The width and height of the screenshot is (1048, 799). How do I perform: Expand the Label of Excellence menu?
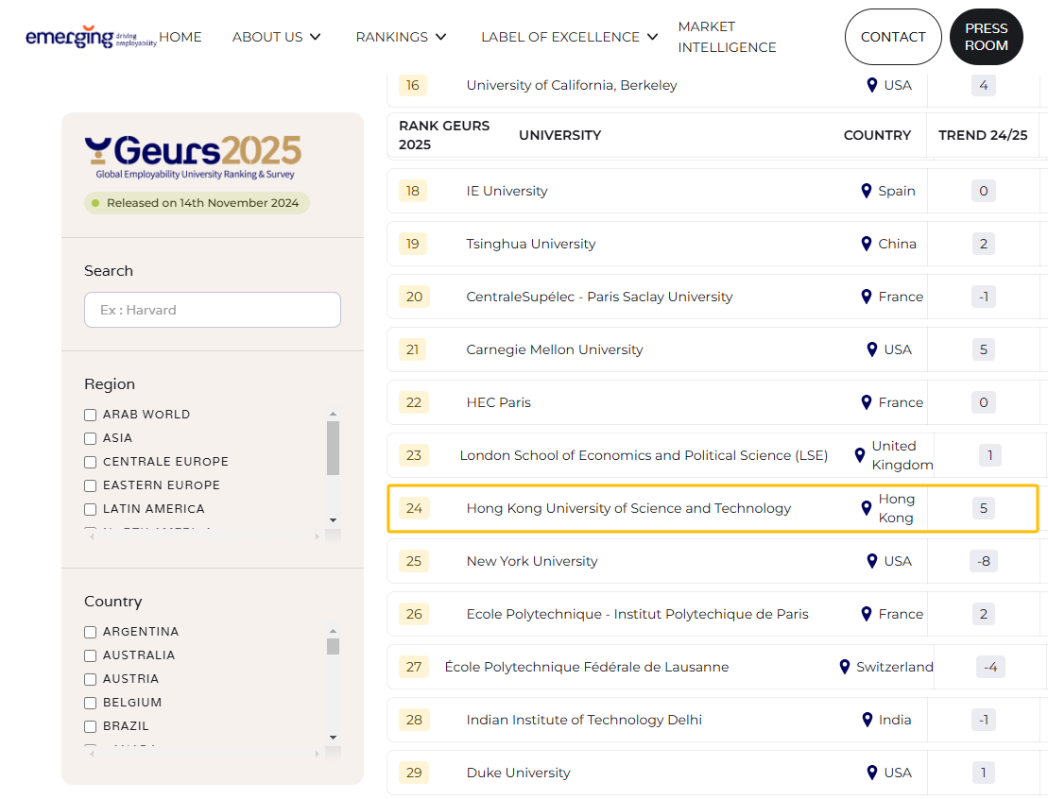pyautogui.click(x=569, y=37)
